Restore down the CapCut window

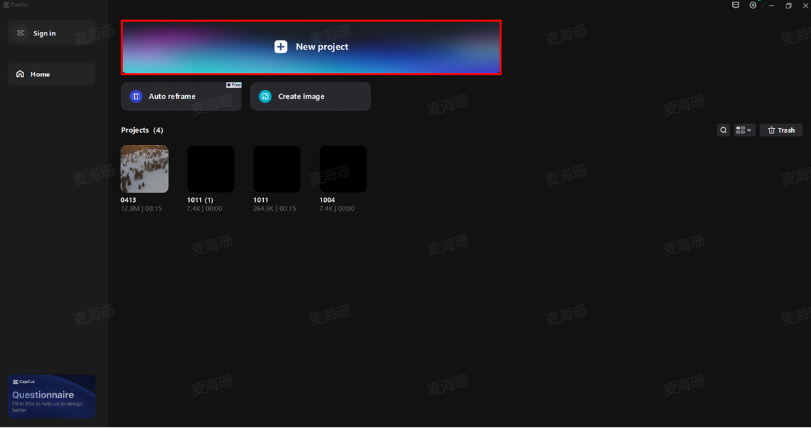click(x=788, y=6)
